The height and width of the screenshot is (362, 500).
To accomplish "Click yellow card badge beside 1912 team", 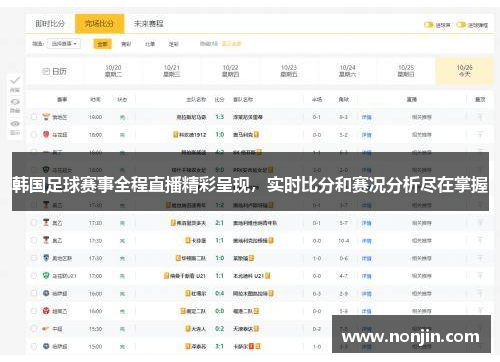I will tap(176, 134).
